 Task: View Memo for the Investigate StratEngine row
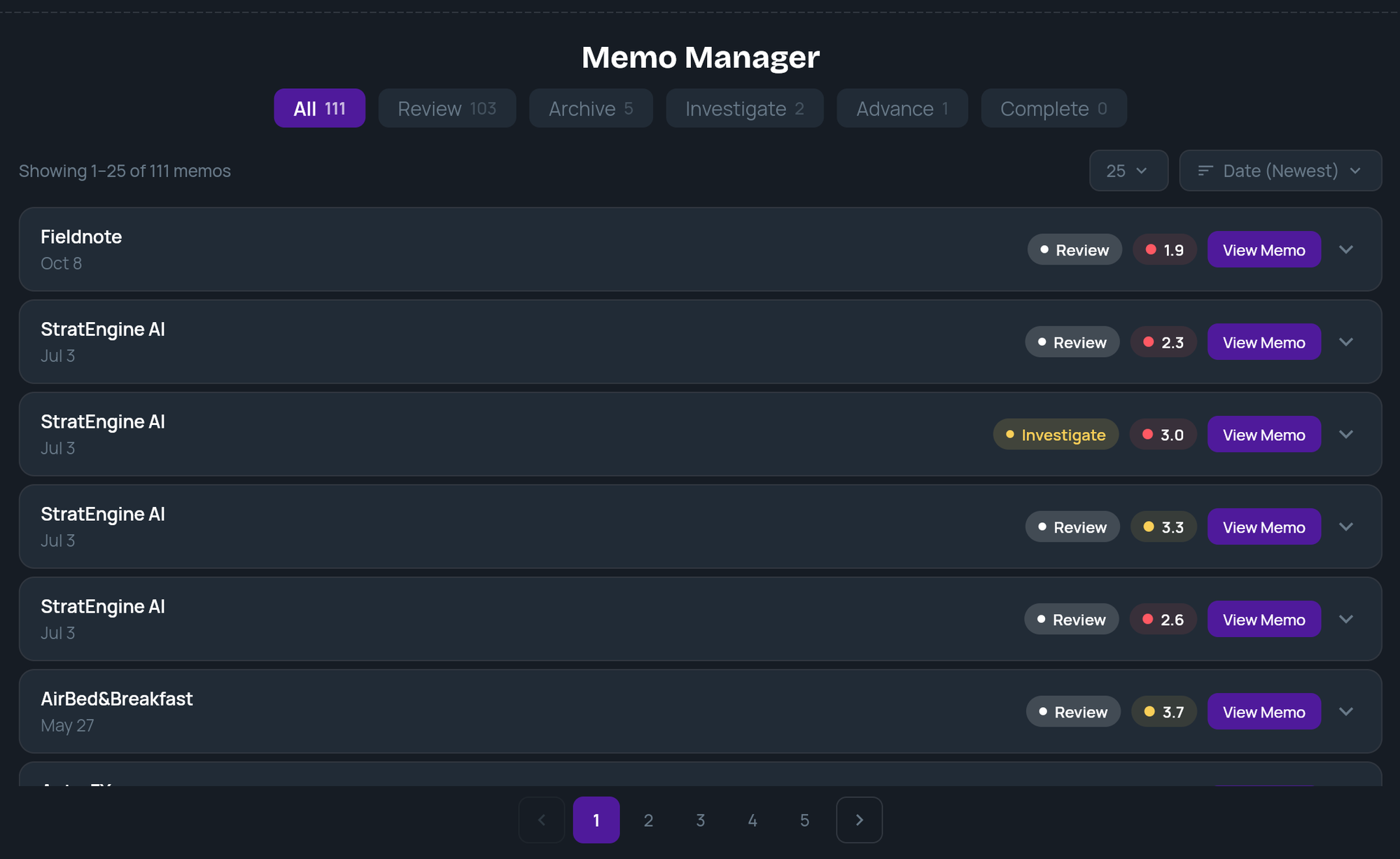point(1264,434)
